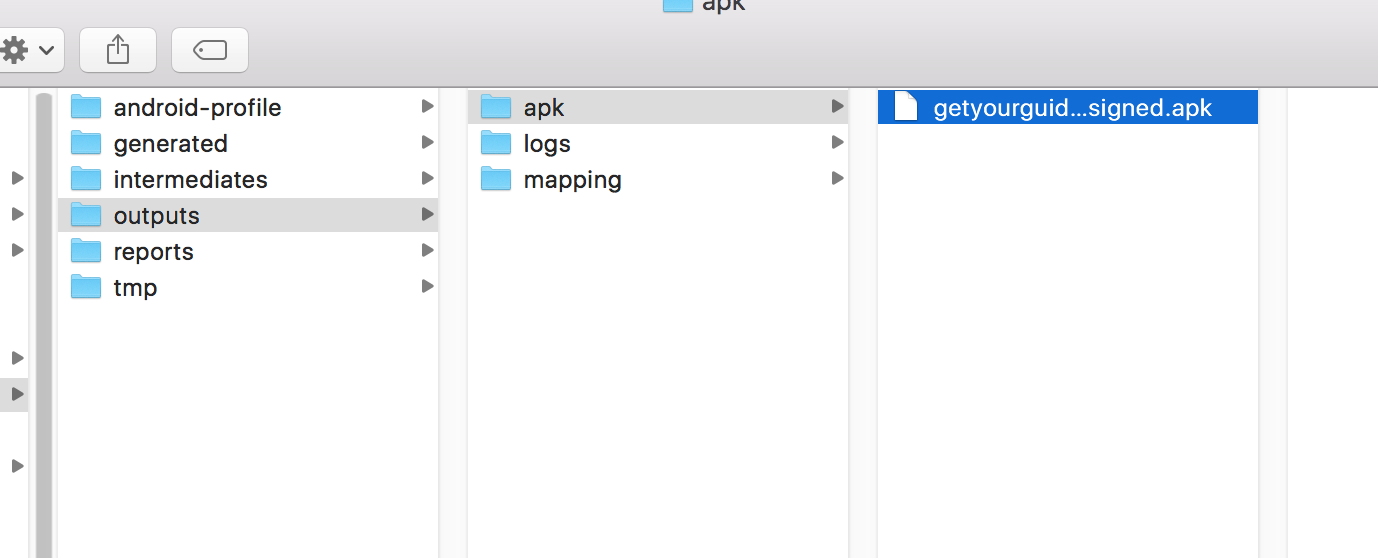Click the logs folder icon

[x=496, y=143]
